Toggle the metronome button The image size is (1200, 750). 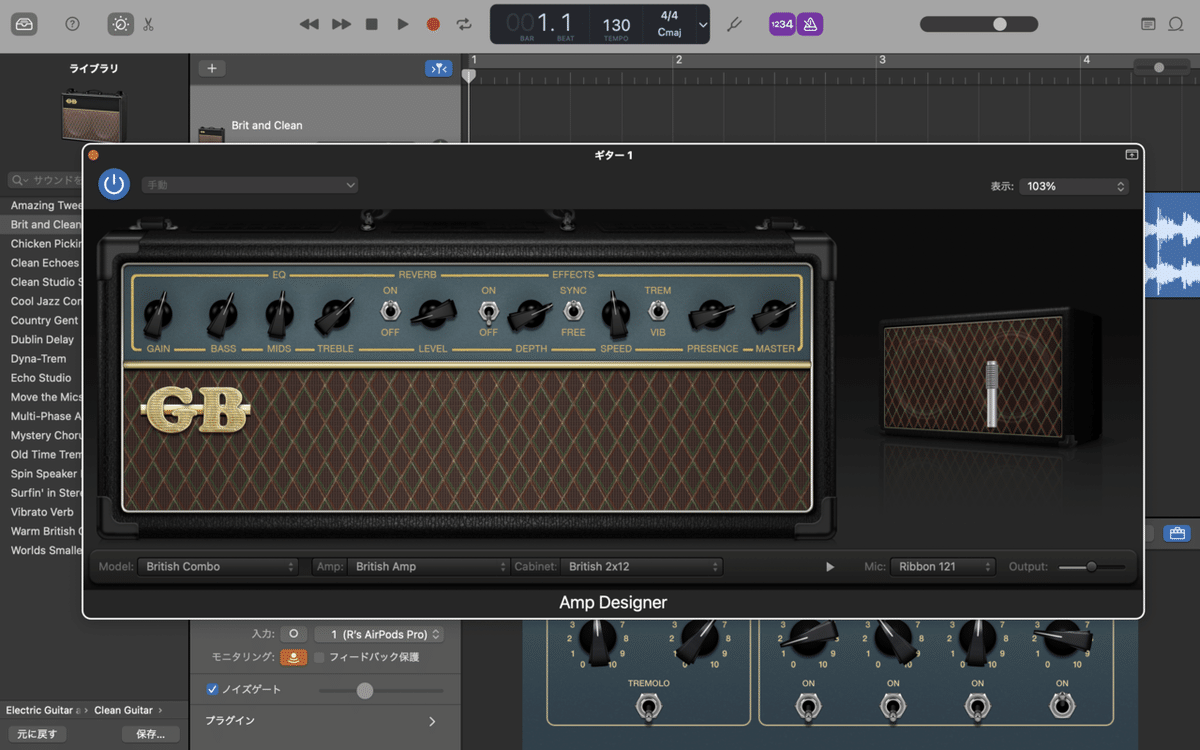(x=810, y=24)
